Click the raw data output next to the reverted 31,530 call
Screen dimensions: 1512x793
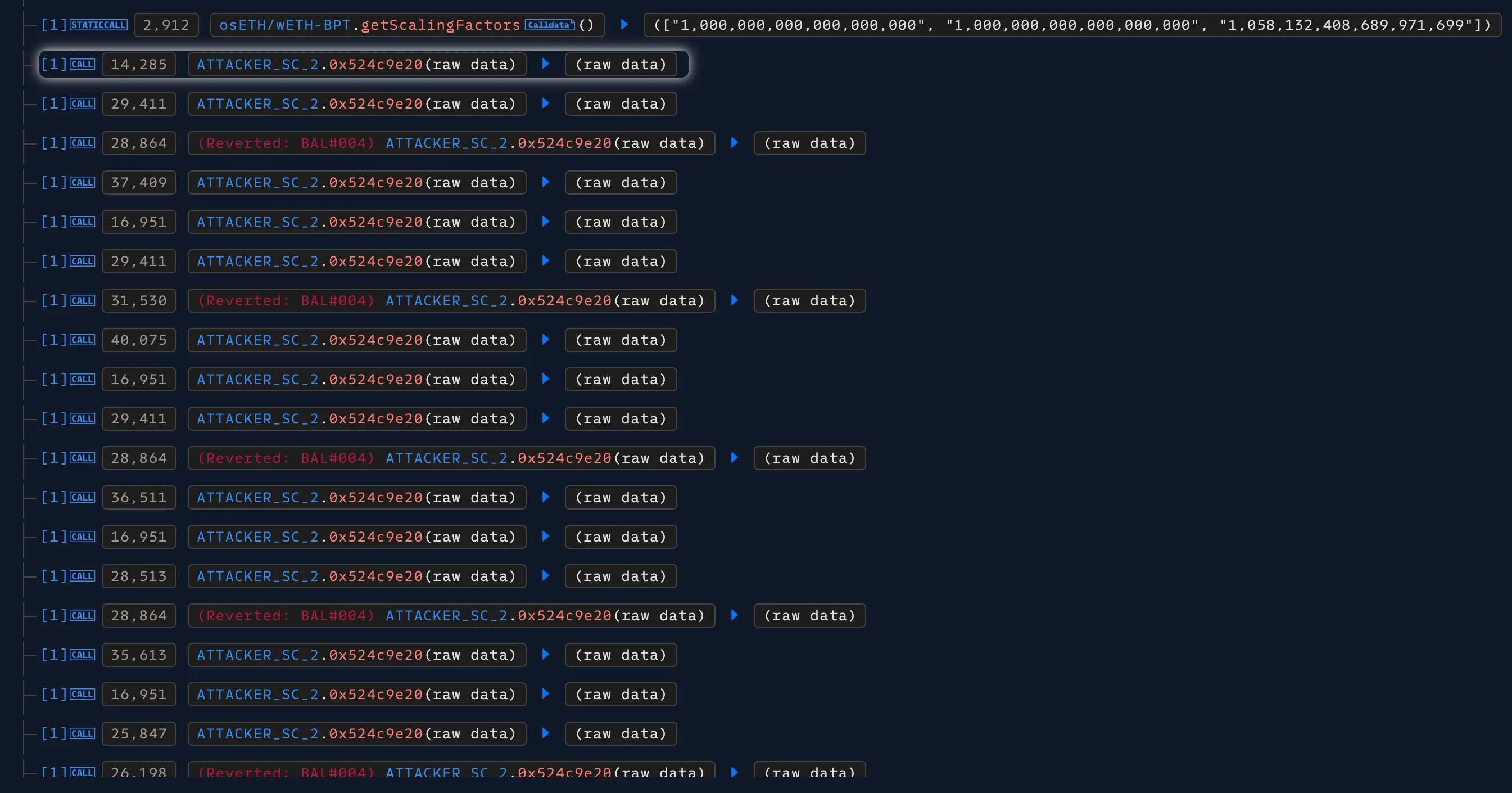(x=809, y=300)
